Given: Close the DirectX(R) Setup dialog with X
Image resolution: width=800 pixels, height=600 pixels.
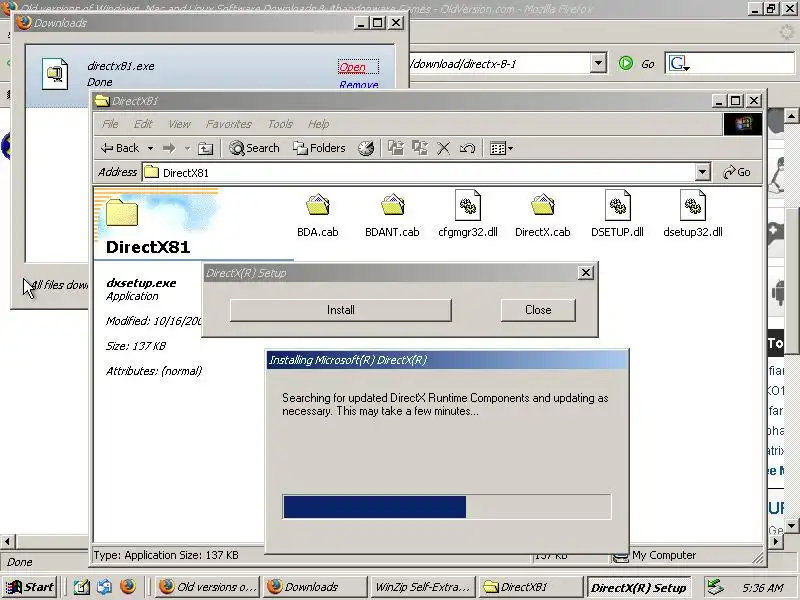Looking at the screenshot, I should 586,273.
